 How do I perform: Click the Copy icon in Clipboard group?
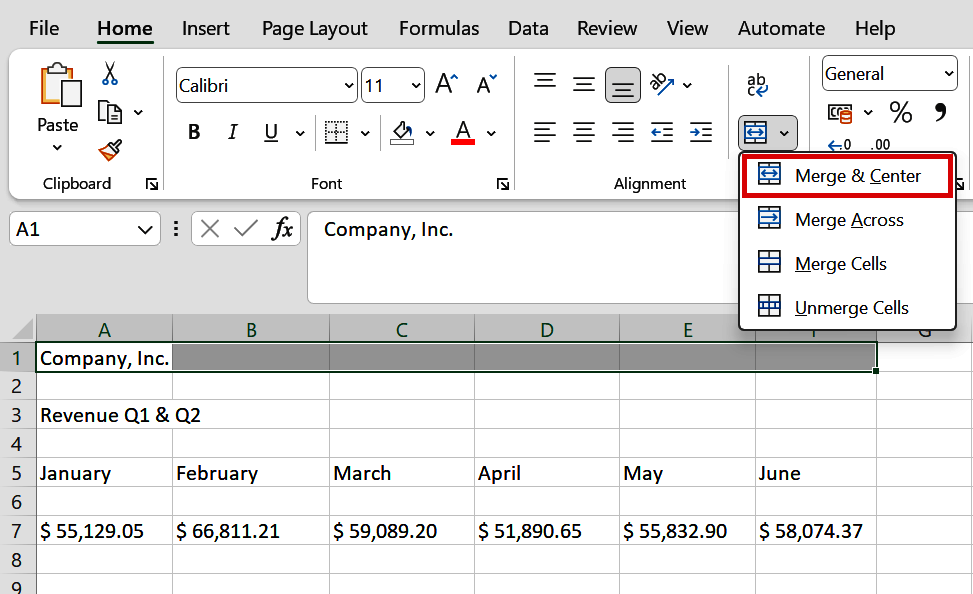tap(110, 110)
